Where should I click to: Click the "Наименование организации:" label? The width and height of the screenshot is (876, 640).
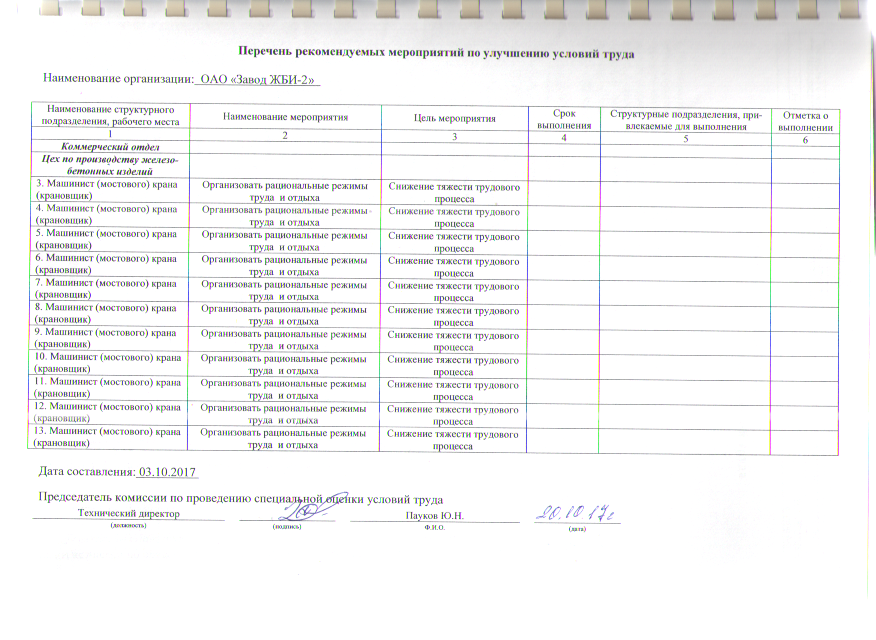click(x=118, y=78)
